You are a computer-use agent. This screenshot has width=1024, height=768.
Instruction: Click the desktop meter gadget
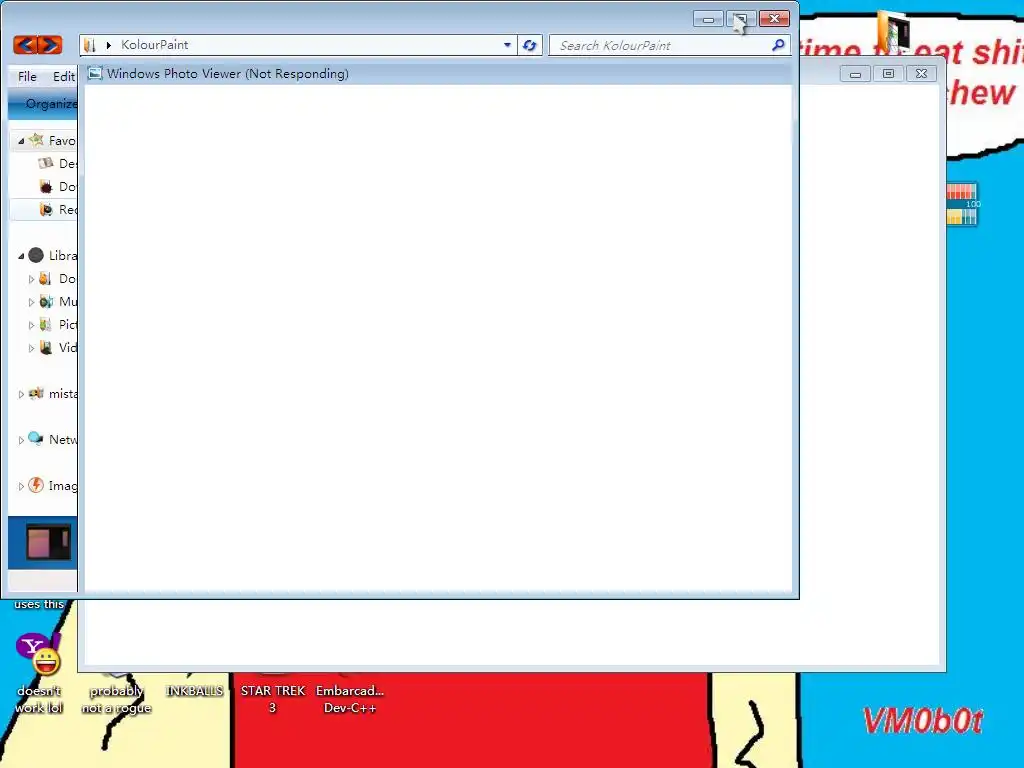pos(962,204)
